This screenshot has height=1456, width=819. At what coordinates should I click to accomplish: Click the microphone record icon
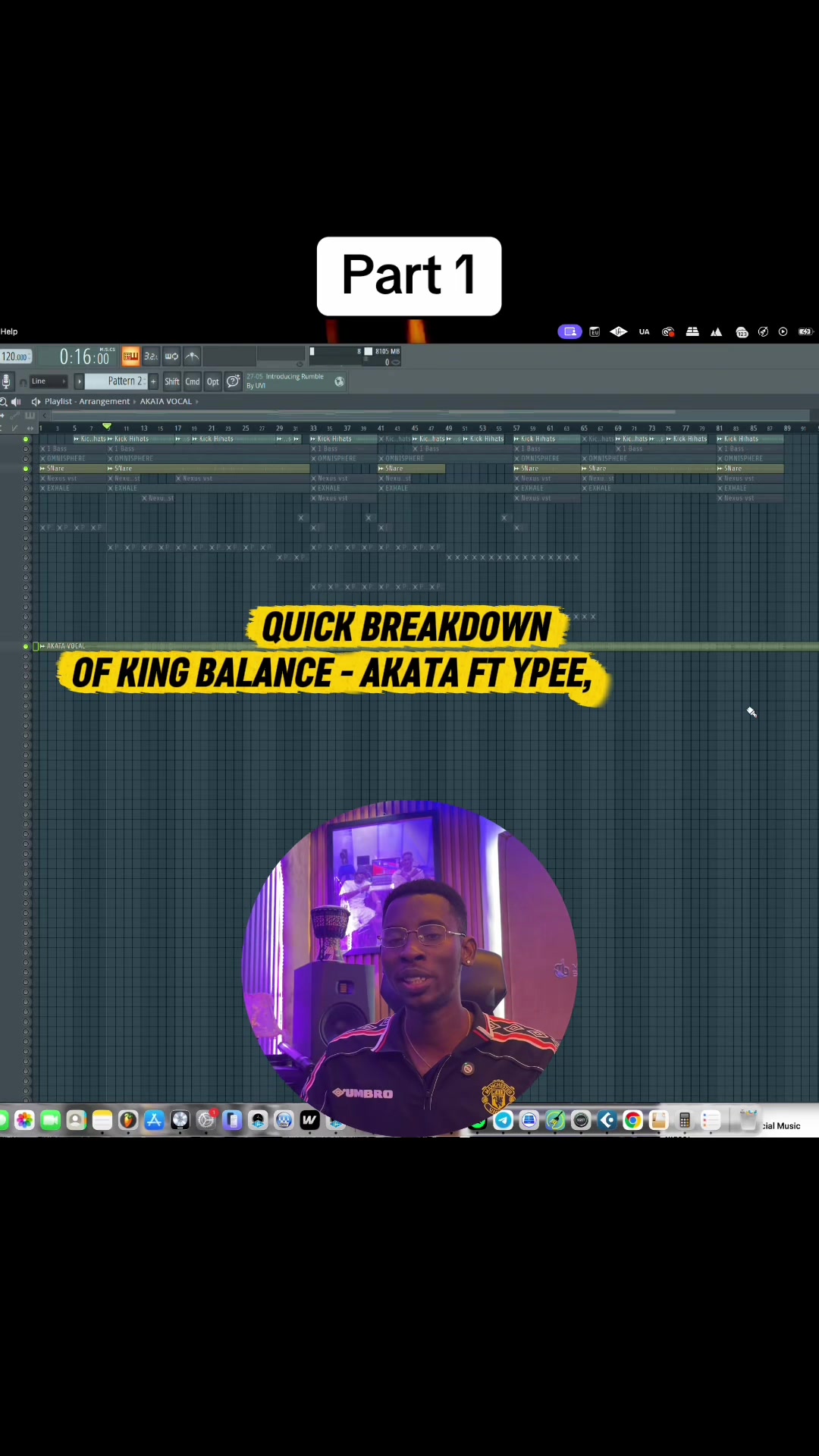pos(6,381)
